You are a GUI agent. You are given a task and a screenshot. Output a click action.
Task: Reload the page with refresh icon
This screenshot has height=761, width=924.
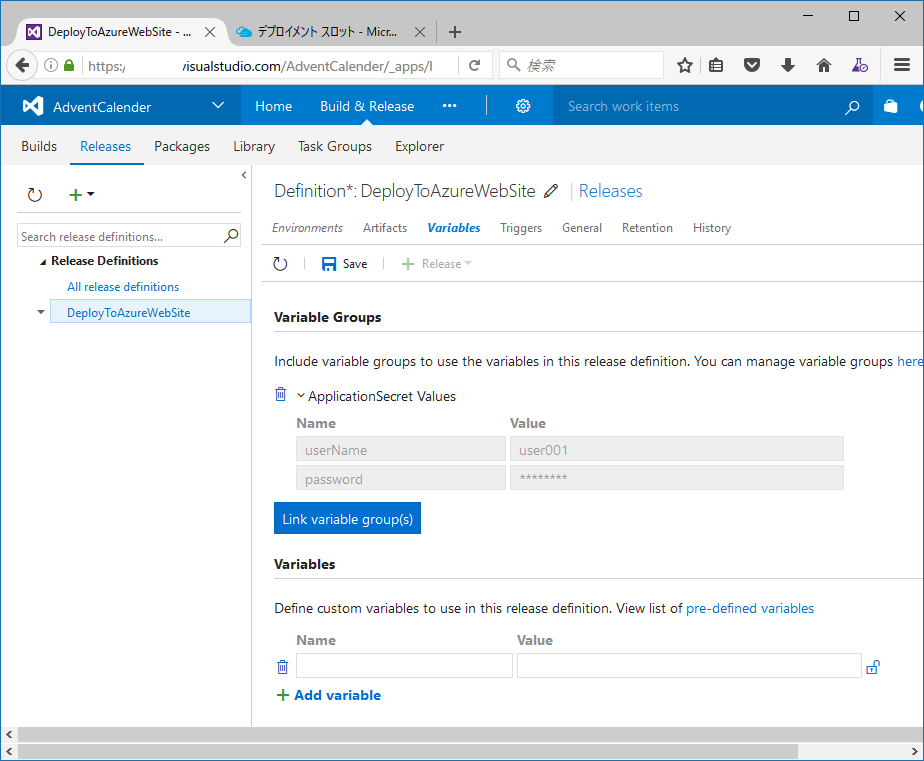[x=474, y=65]
